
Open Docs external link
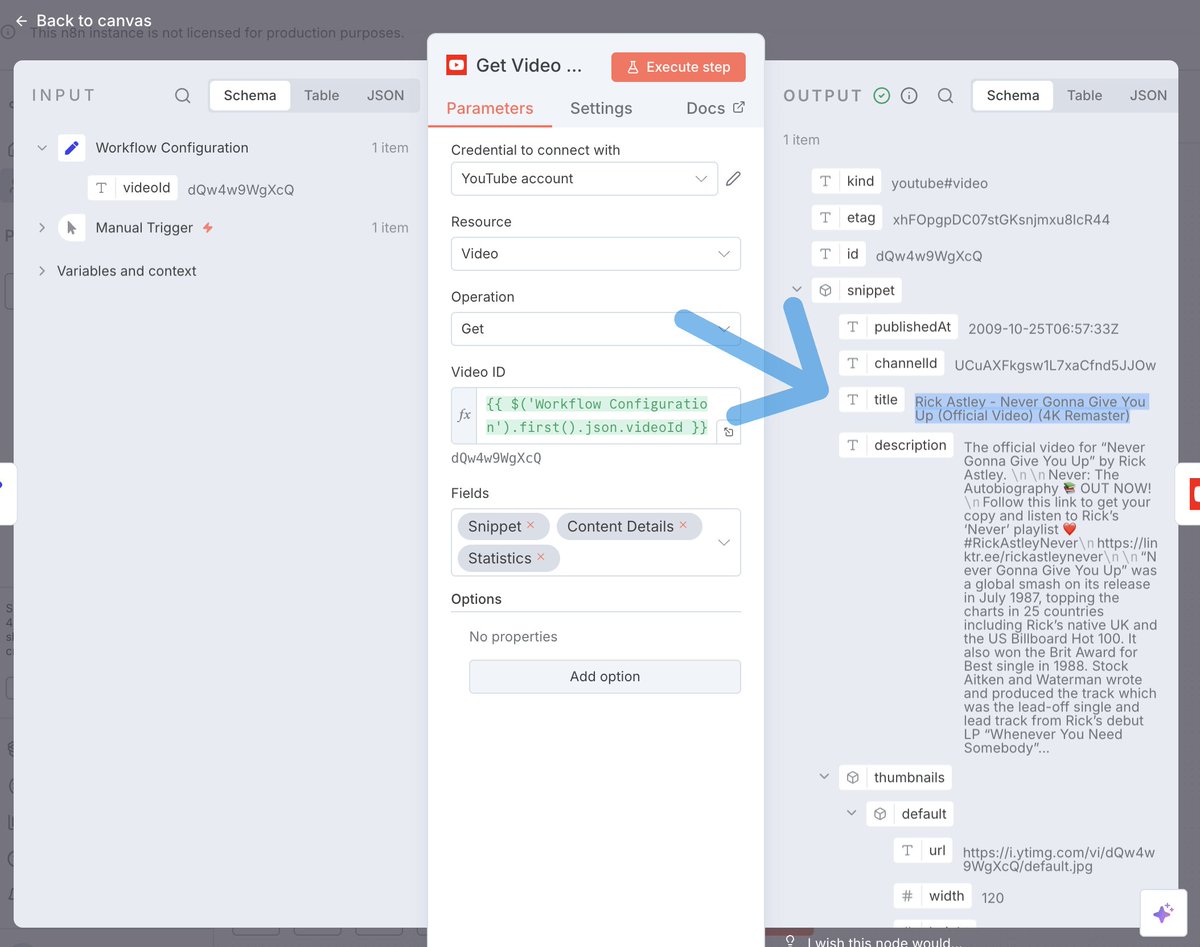715,108
